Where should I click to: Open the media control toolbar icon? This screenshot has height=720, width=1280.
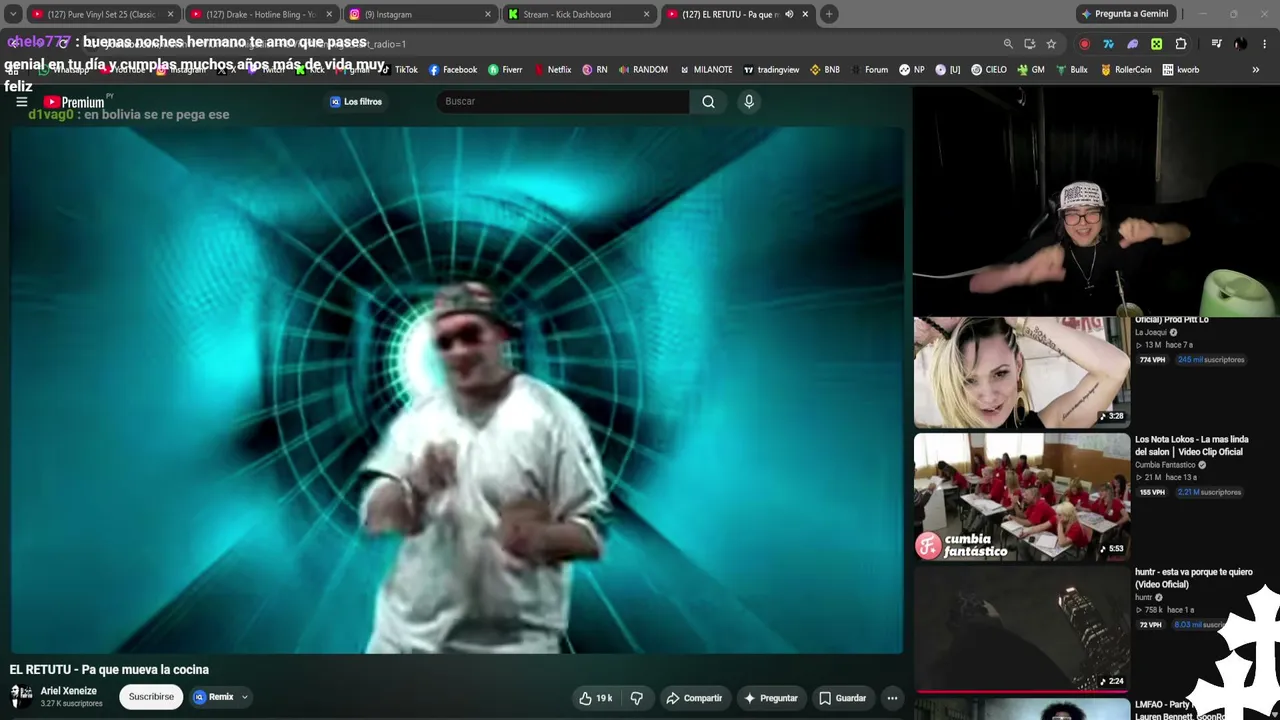pyautogui.click(x=1216, y=44)
